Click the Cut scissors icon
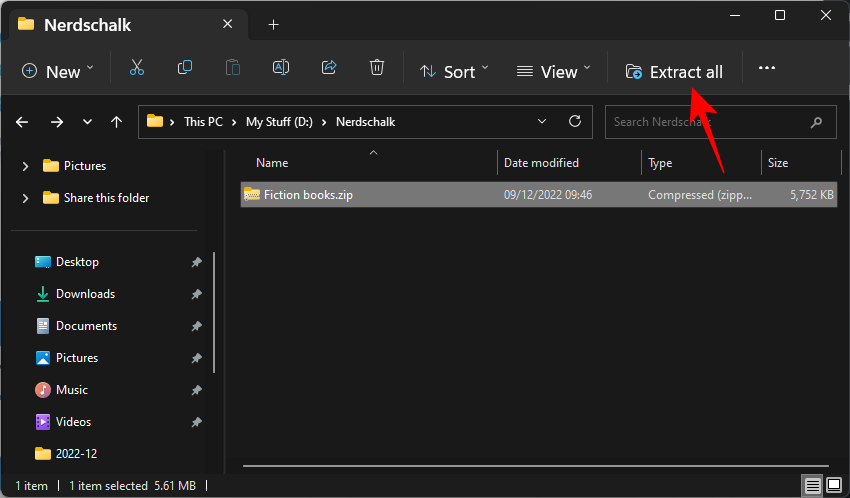850x498 pixels. point(137,69)
